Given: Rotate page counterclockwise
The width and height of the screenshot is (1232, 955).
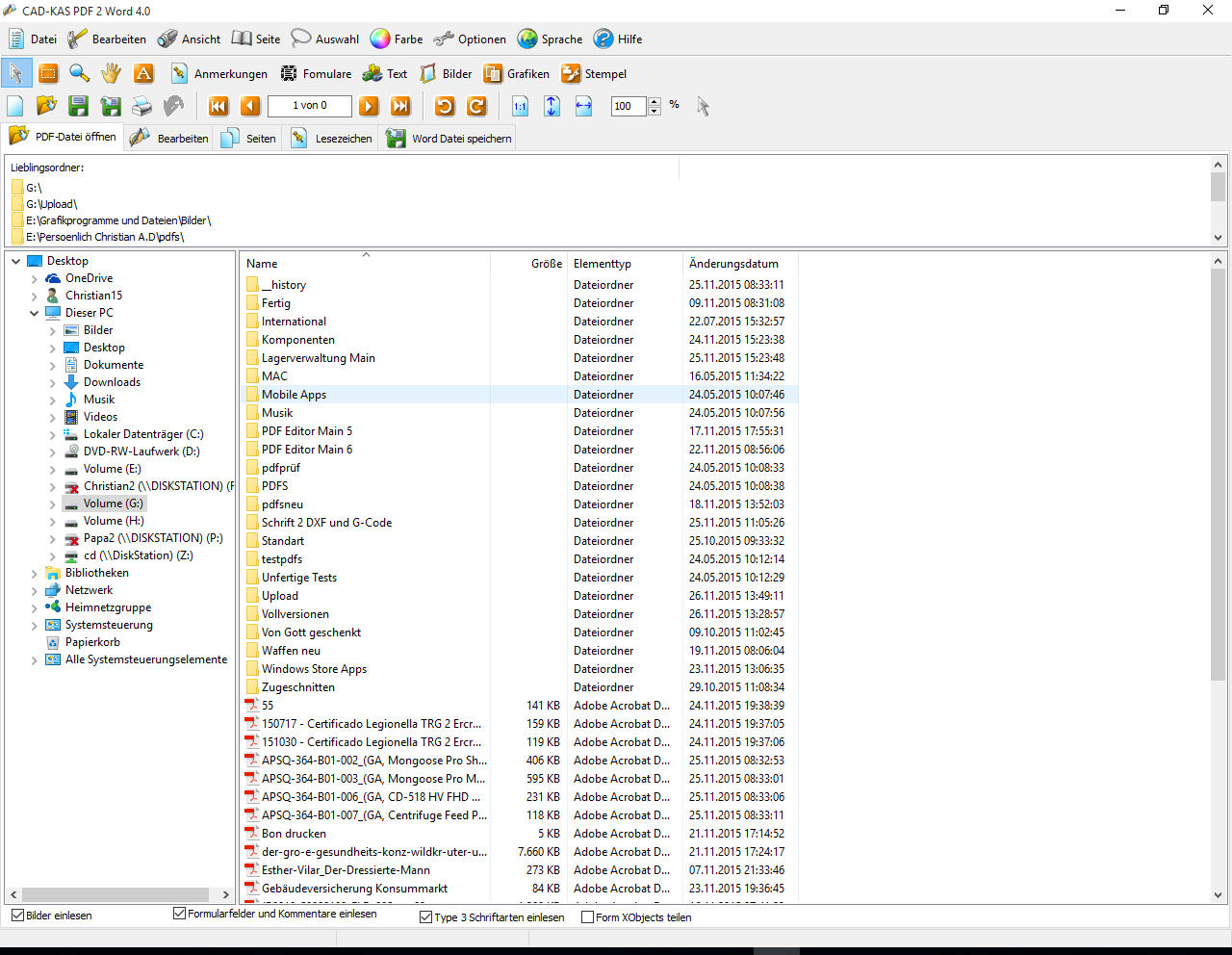Looking at the screenshot, I should point(445,106).
